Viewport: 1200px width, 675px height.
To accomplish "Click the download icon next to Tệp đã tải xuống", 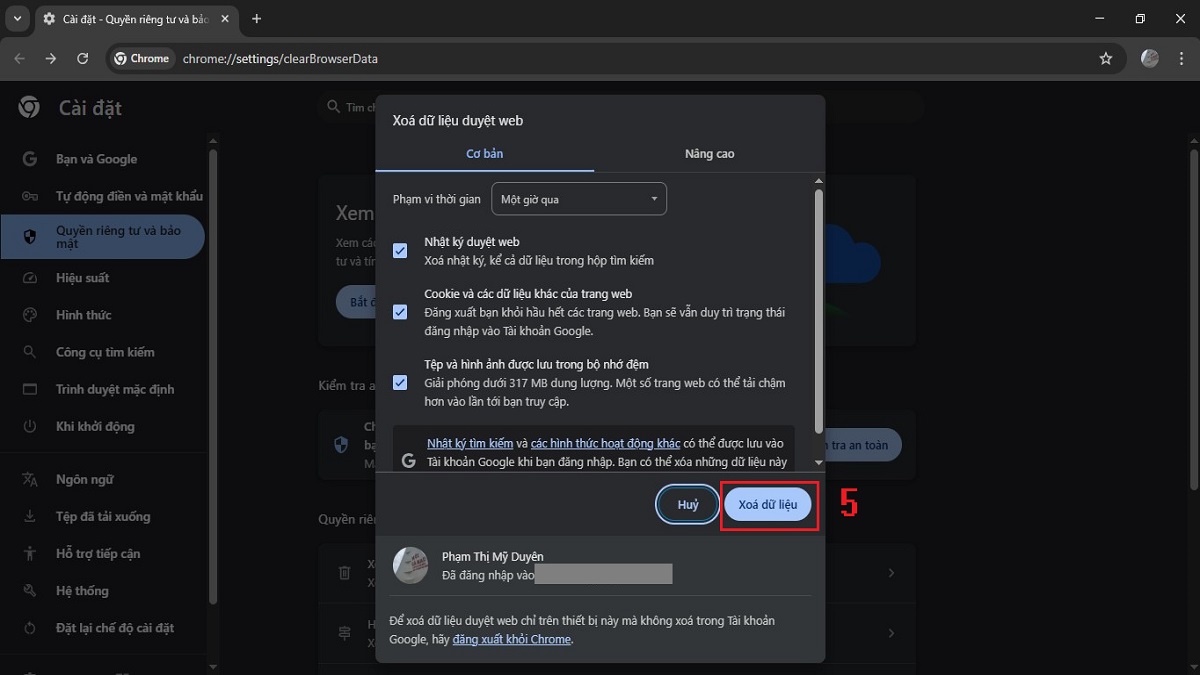I will click(30, 517).
